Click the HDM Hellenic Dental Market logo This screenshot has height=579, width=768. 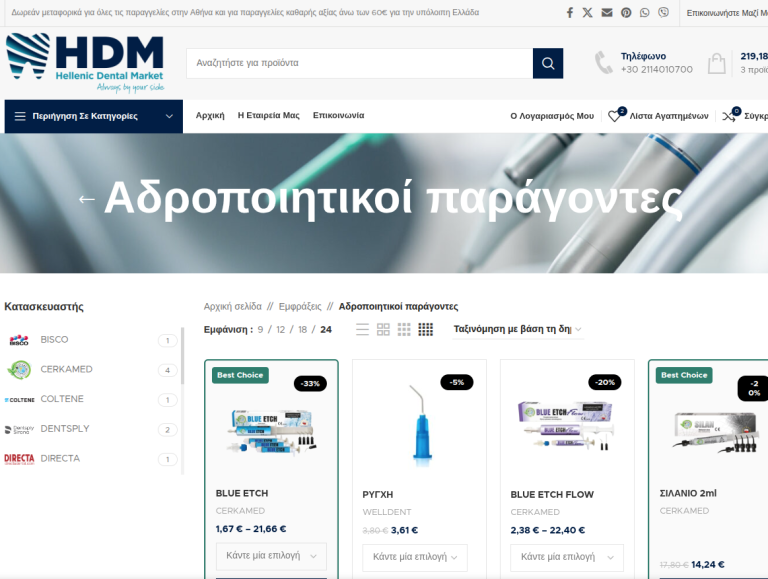pos(85,62)
